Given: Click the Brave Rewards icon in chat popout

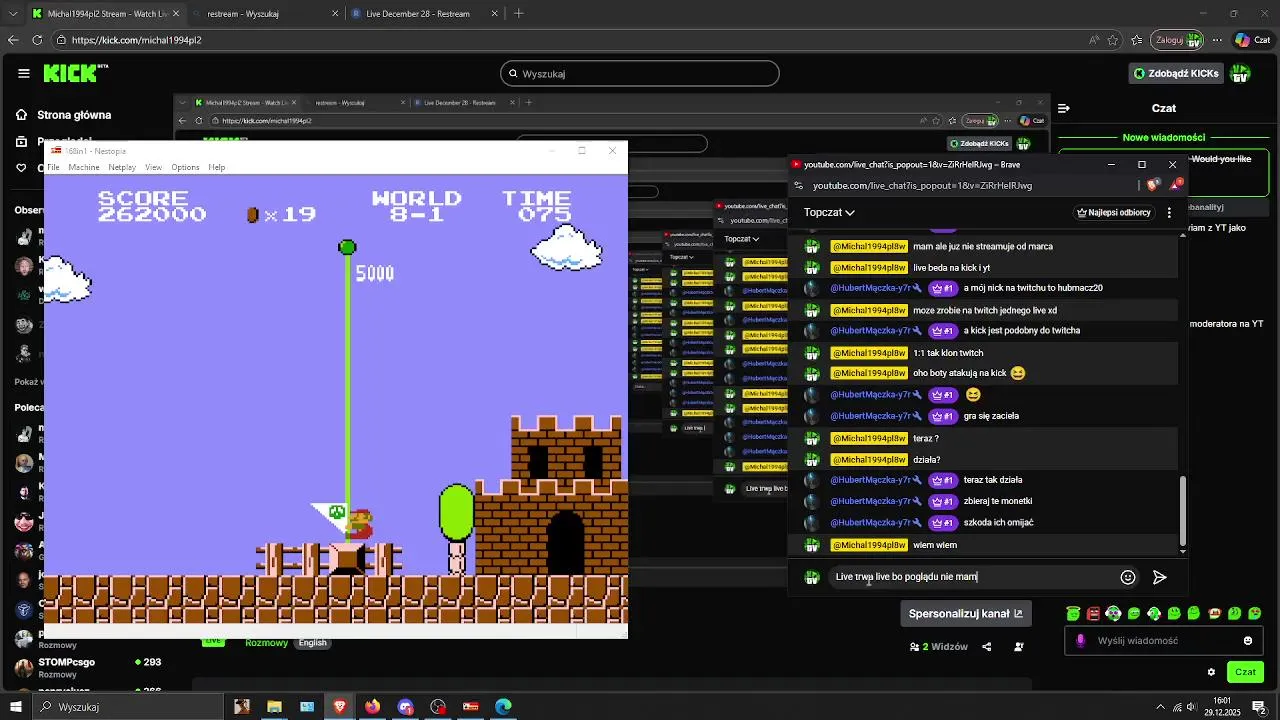Looking at the screenshot, I should pos(1177,185).
